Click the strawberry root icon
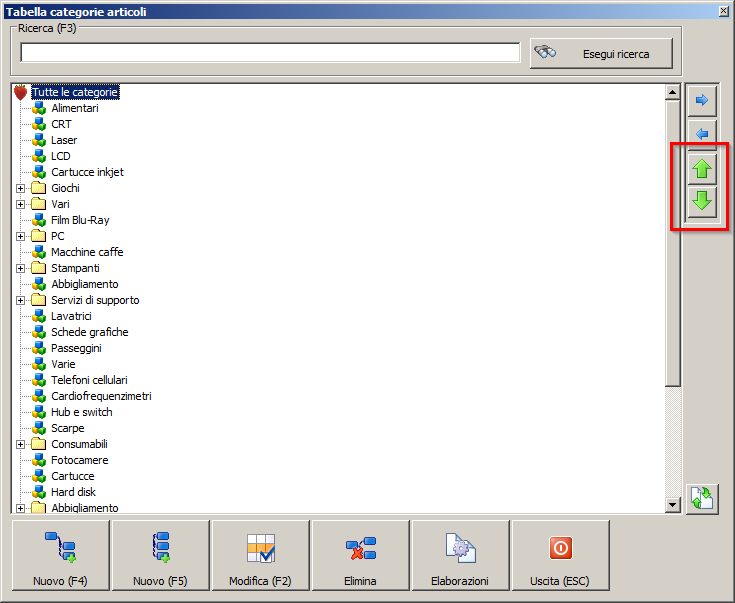 point(20,92)
